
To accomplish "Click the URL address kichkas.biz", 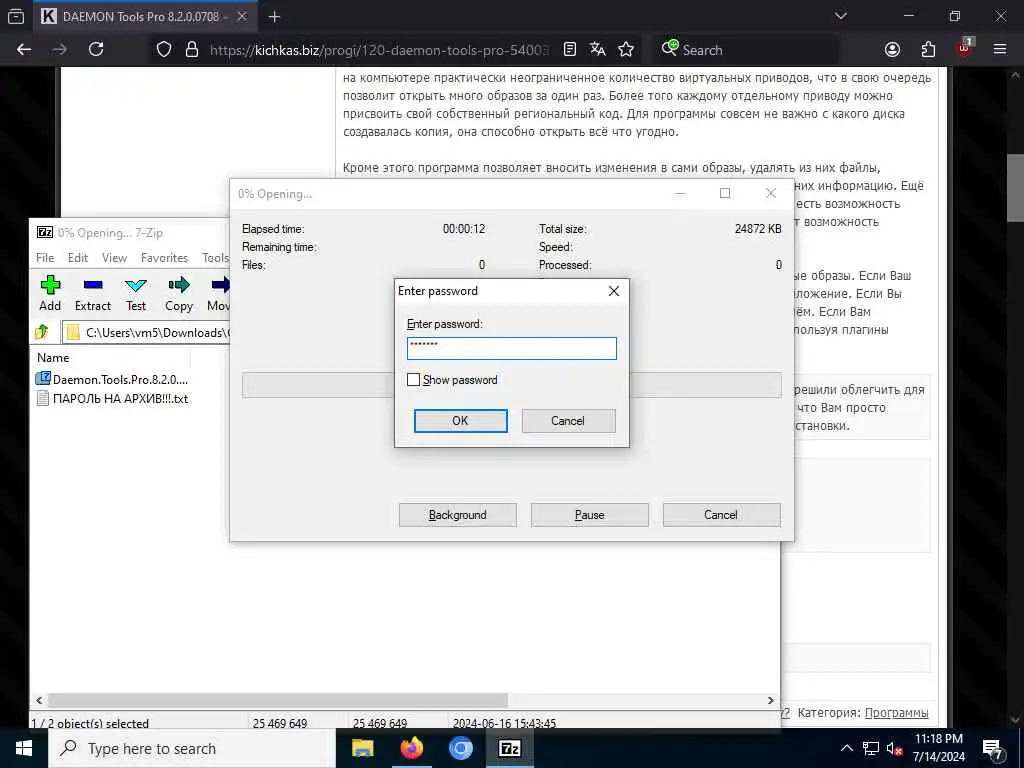I will pyautogui.click(x=379, y=50).
